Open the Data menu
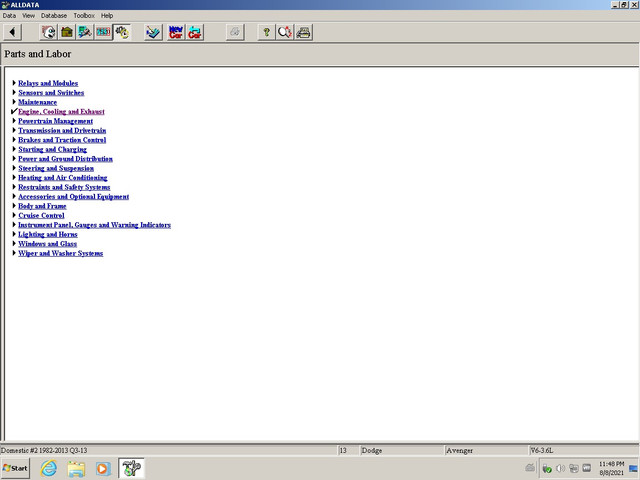 (9, 16)
